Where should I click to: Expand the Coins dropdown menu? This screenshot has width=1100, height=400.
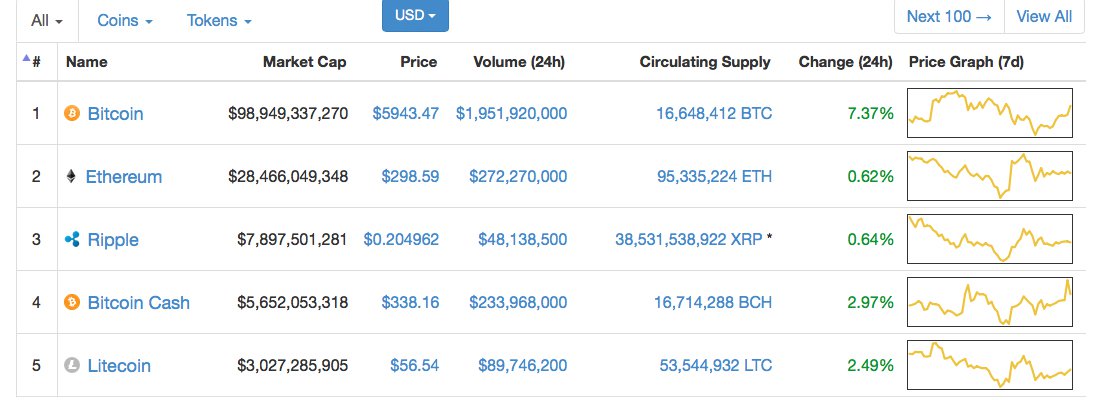point(125,20)
